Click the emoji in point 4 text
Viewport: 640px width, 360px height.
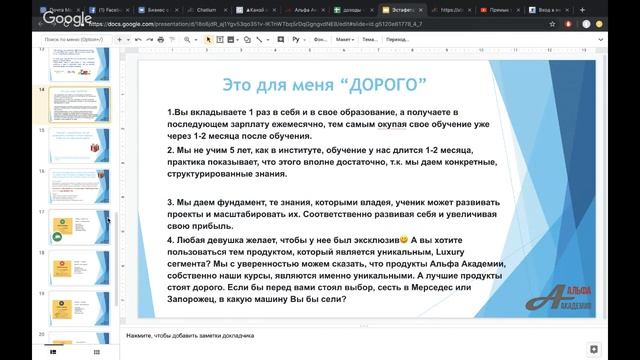pyautogui.click(x=404, y=240)
